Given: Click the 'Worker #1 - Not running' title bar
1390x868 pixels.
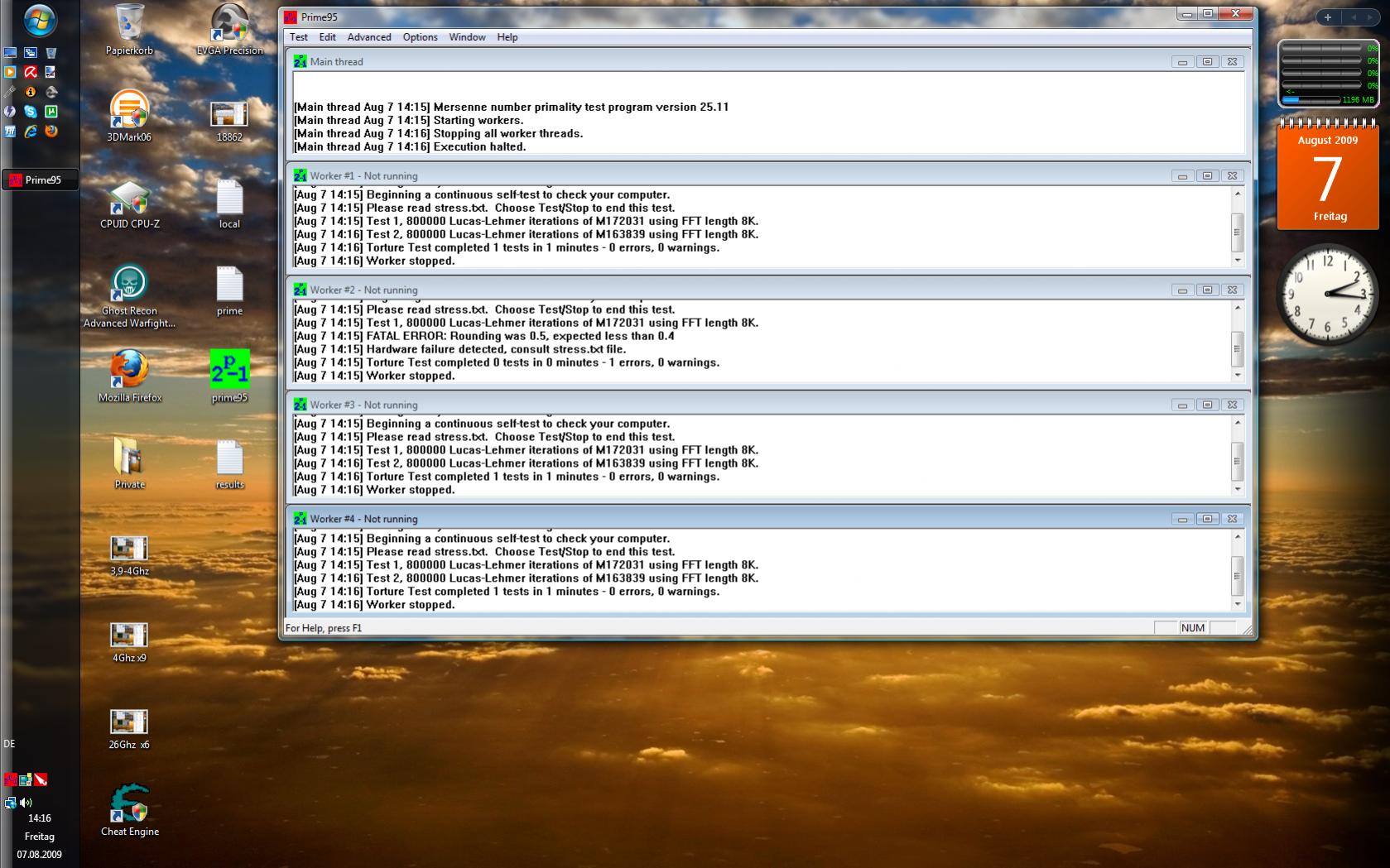Looking at the screenshot, I should pos(768,175).
